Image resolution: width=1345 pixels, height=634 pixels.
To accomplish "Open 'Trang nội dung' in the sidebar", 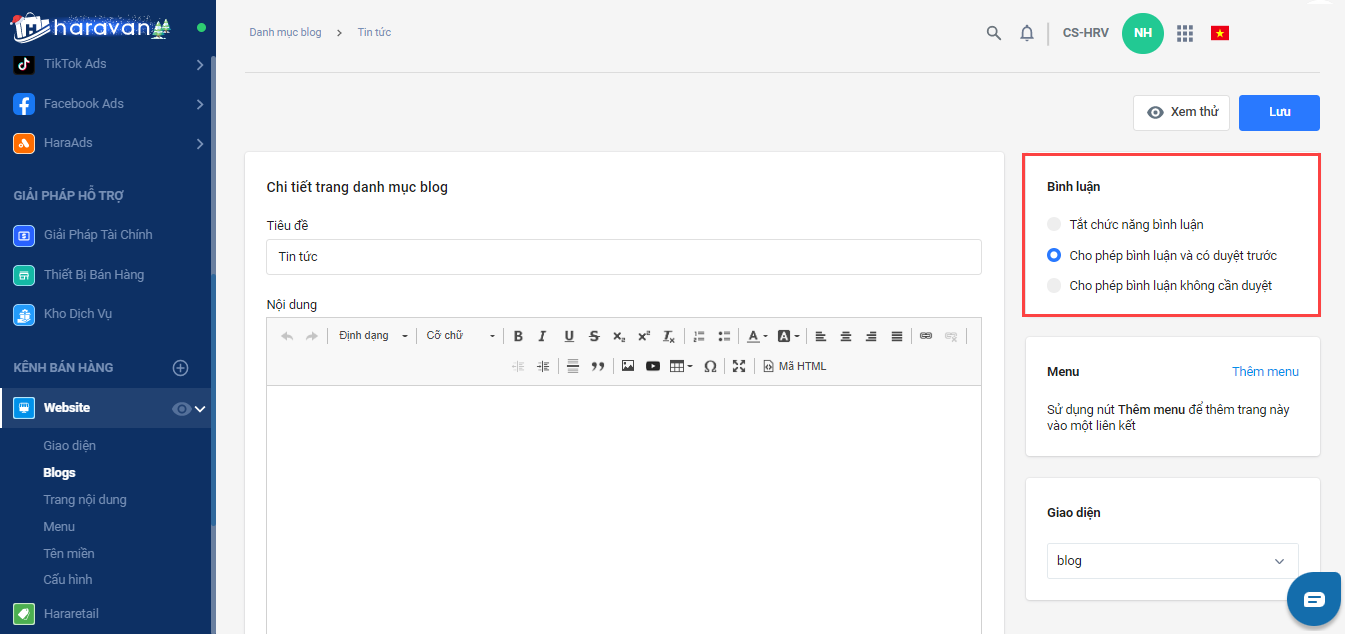I will pos(85,500).
